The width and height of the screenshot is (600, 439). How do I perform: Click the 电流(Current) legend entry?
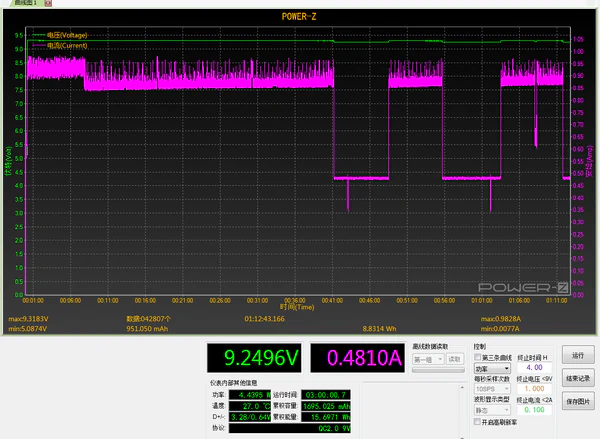(x=66, y=45)
